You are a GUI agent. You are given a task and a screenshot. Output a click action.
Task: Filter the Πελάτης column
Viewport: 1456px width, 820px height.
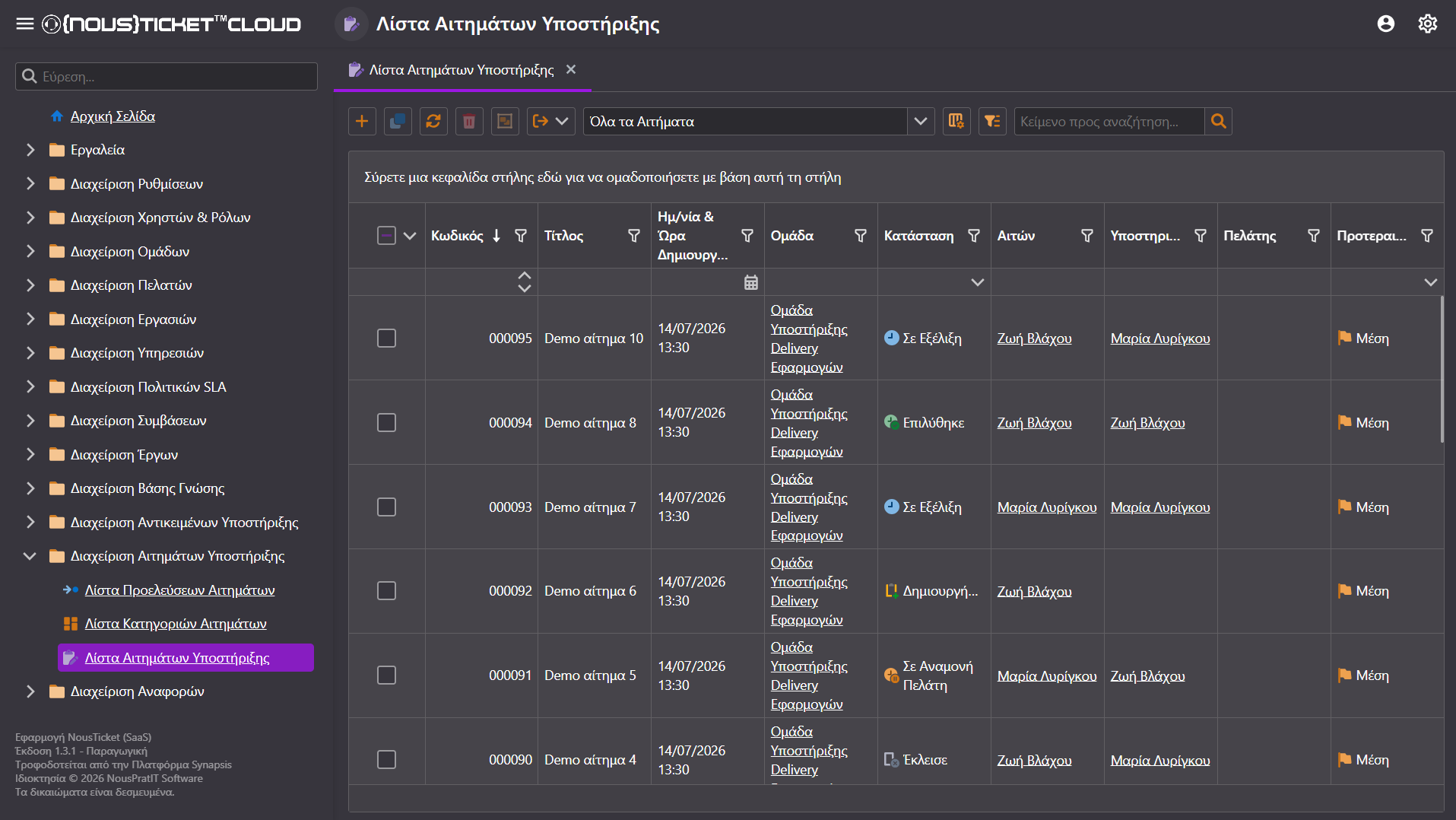point(1314,236)
